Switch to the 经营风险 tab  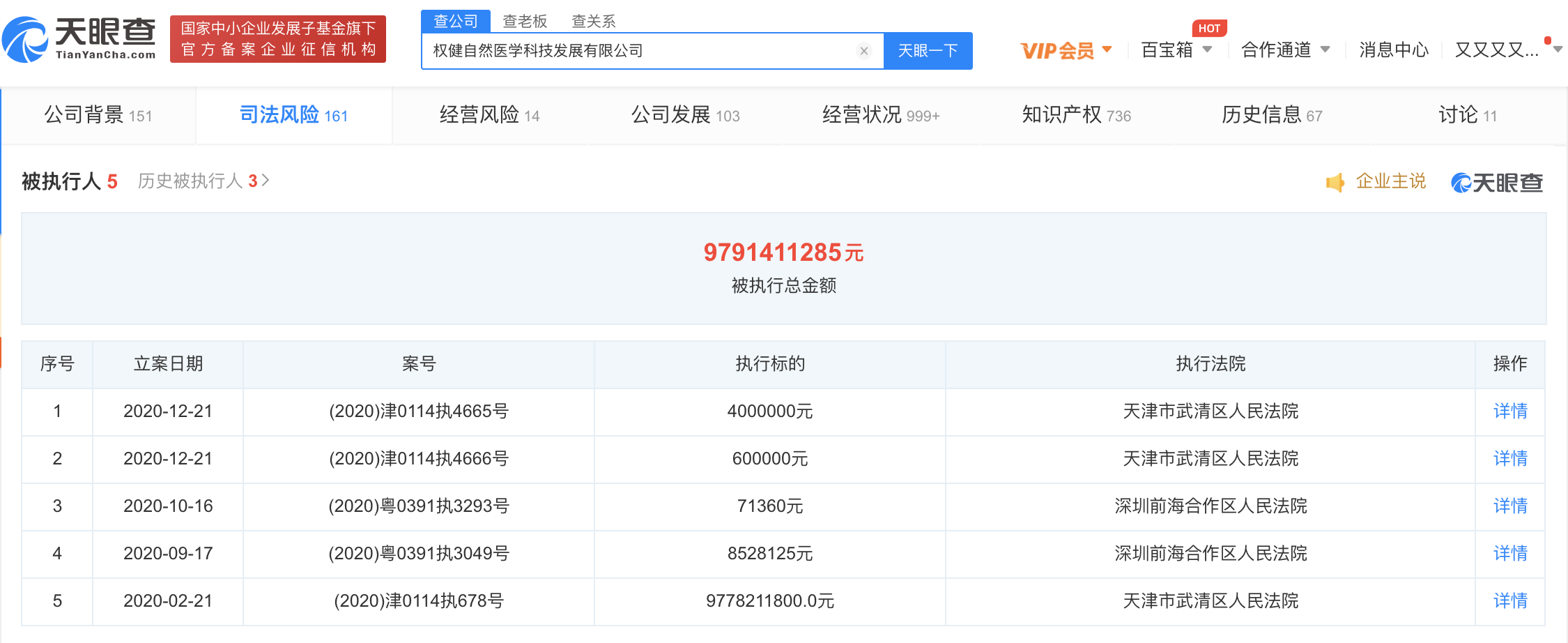(489, 115)
